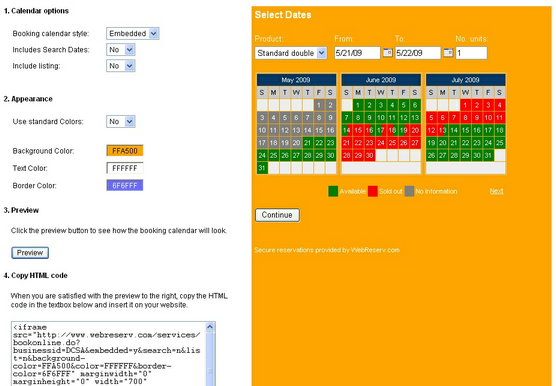Viewport: 556px width, 386px height.
Task: Select June 30 in the June 2009 calendar
Action: (x=369, y=155)
